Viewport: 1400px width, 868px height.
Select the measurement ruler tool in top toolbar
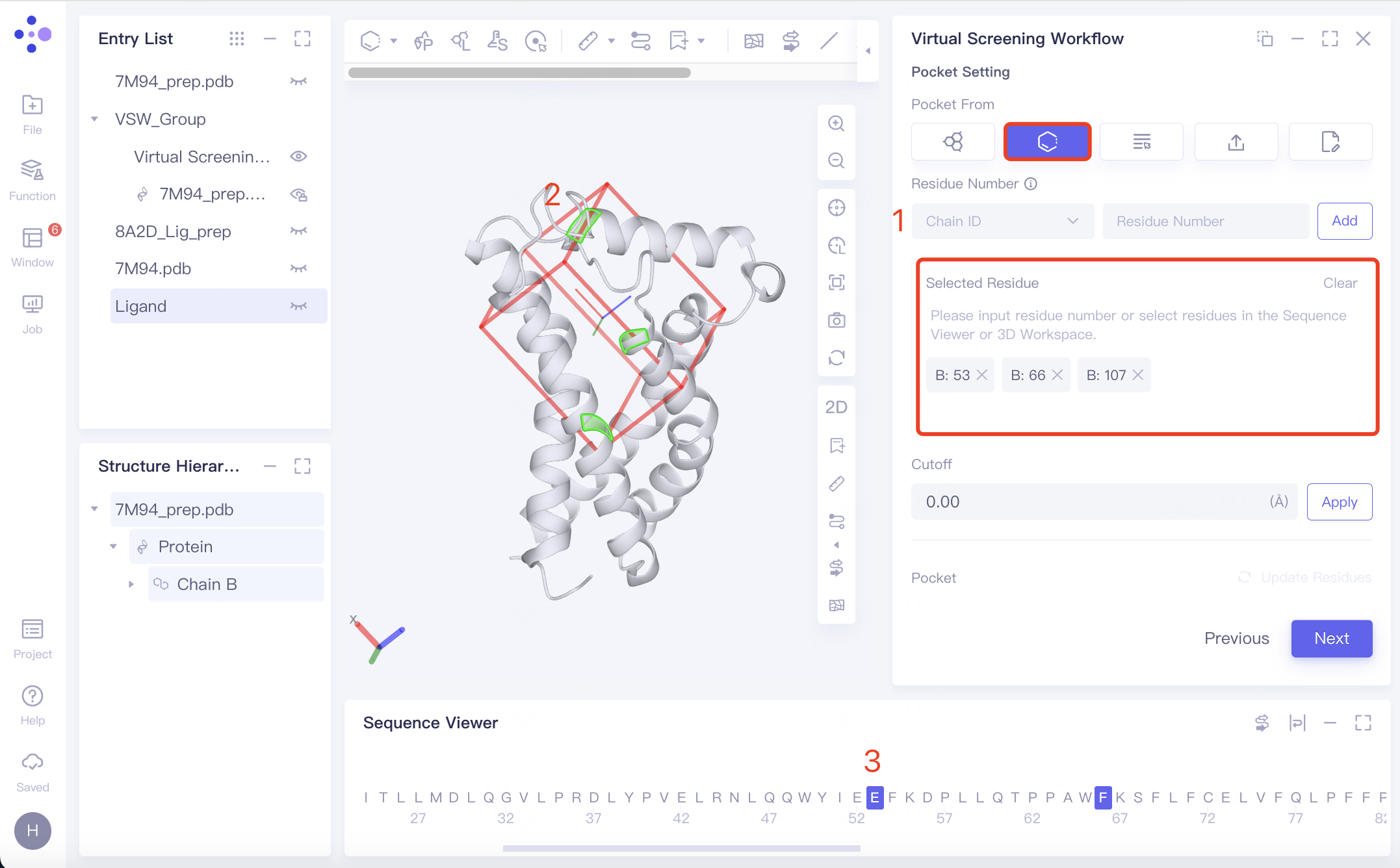(x=588, y=41)
